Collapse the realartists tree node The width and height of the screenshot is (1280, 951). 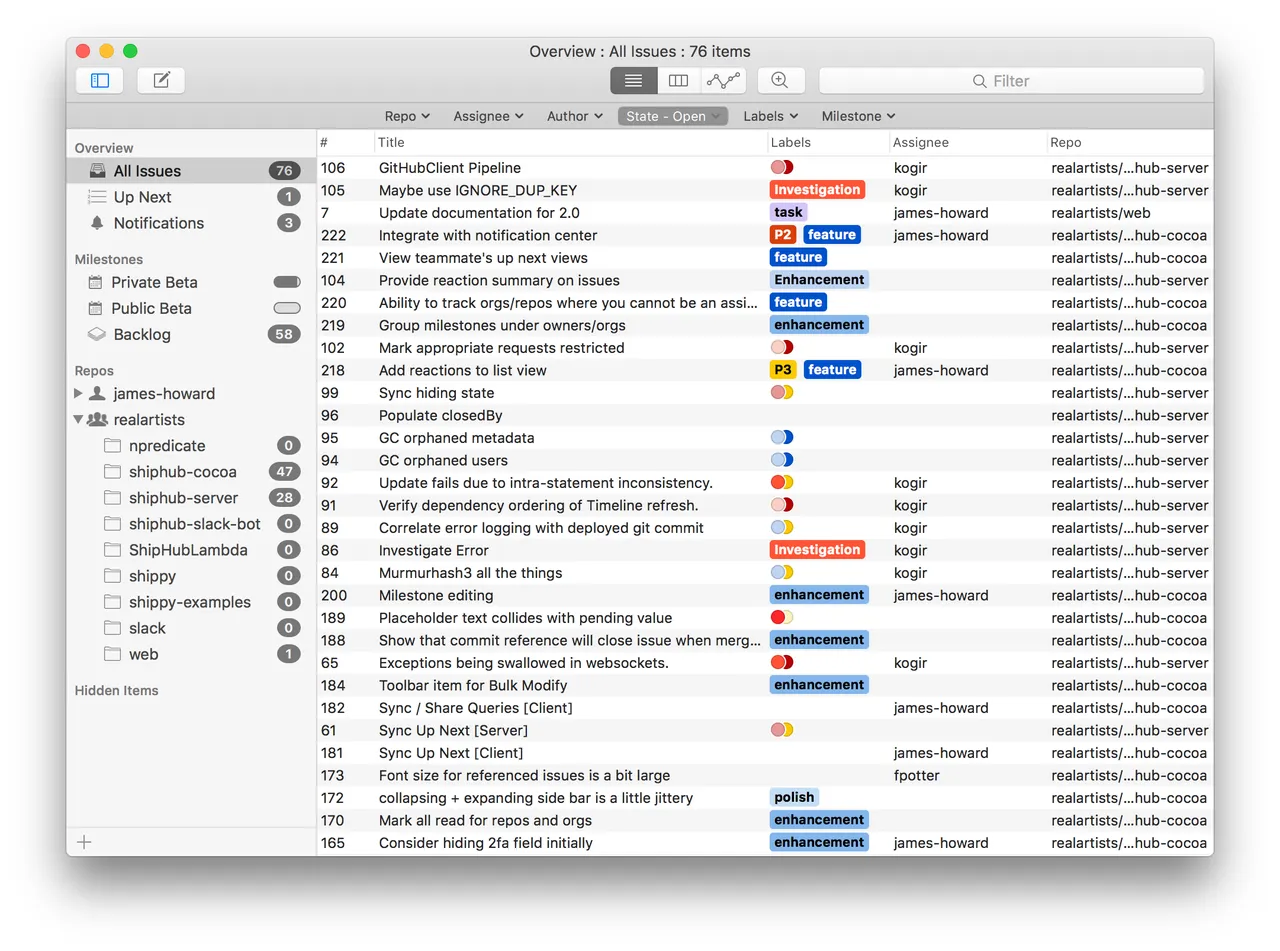click(79, 419)
